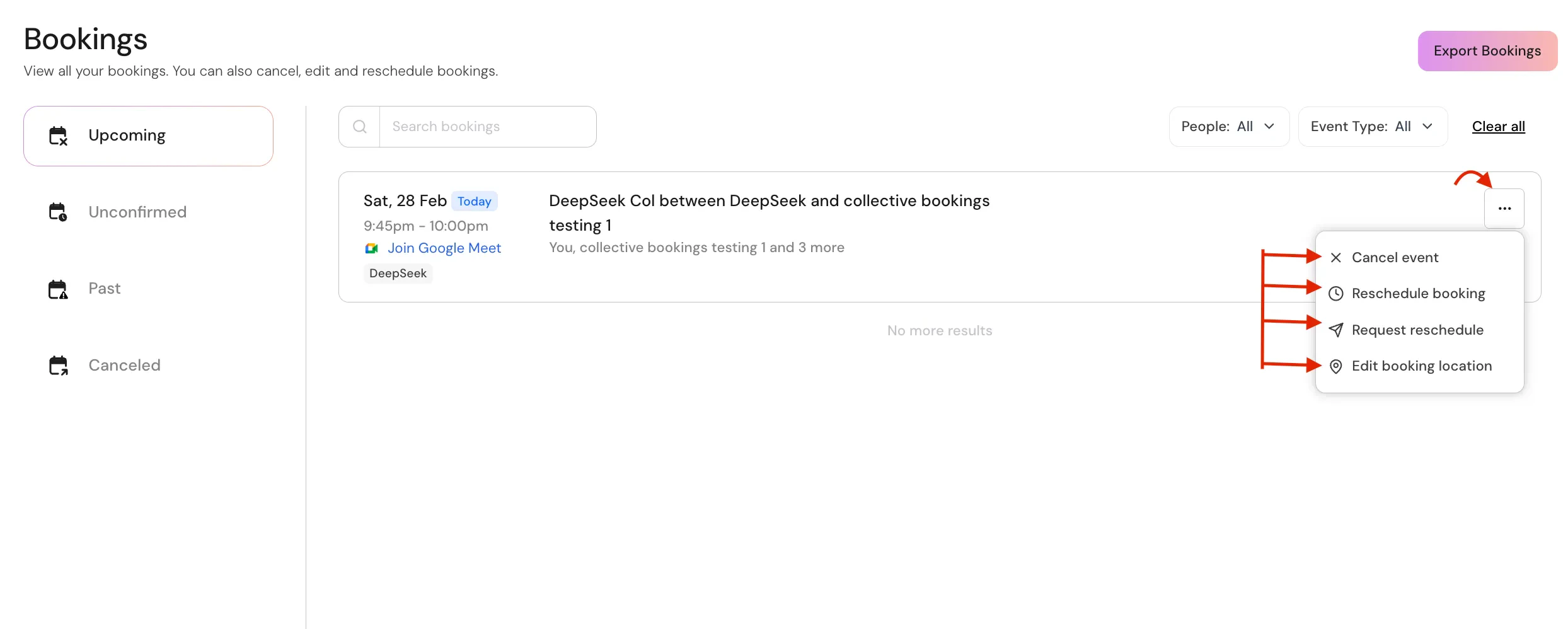
Task: Open the Join Google Meet link
Action: pos(444,248)
